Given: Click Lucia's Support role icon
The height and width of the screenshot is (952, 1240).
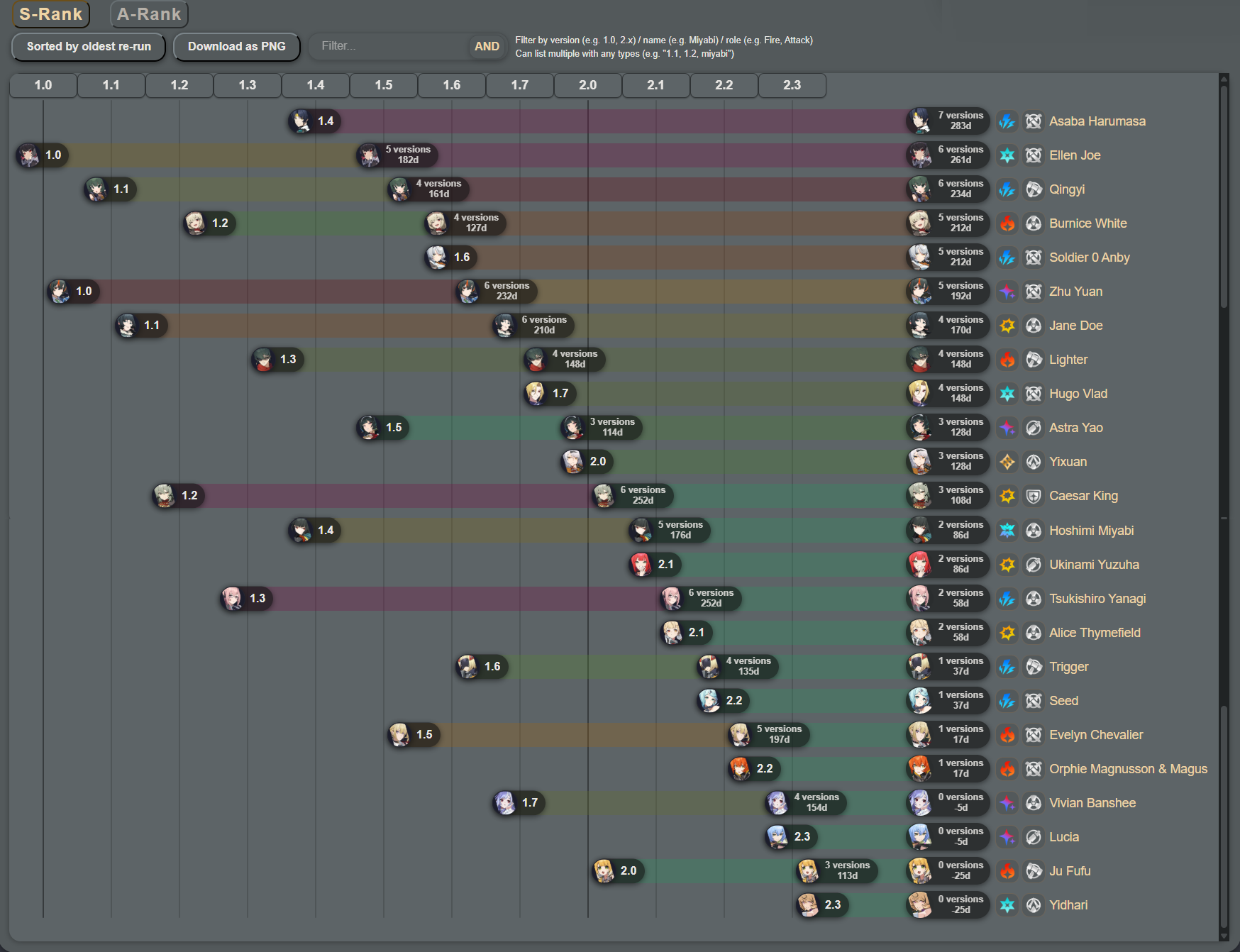Looking at the screenshot, I should (1034, 837).
